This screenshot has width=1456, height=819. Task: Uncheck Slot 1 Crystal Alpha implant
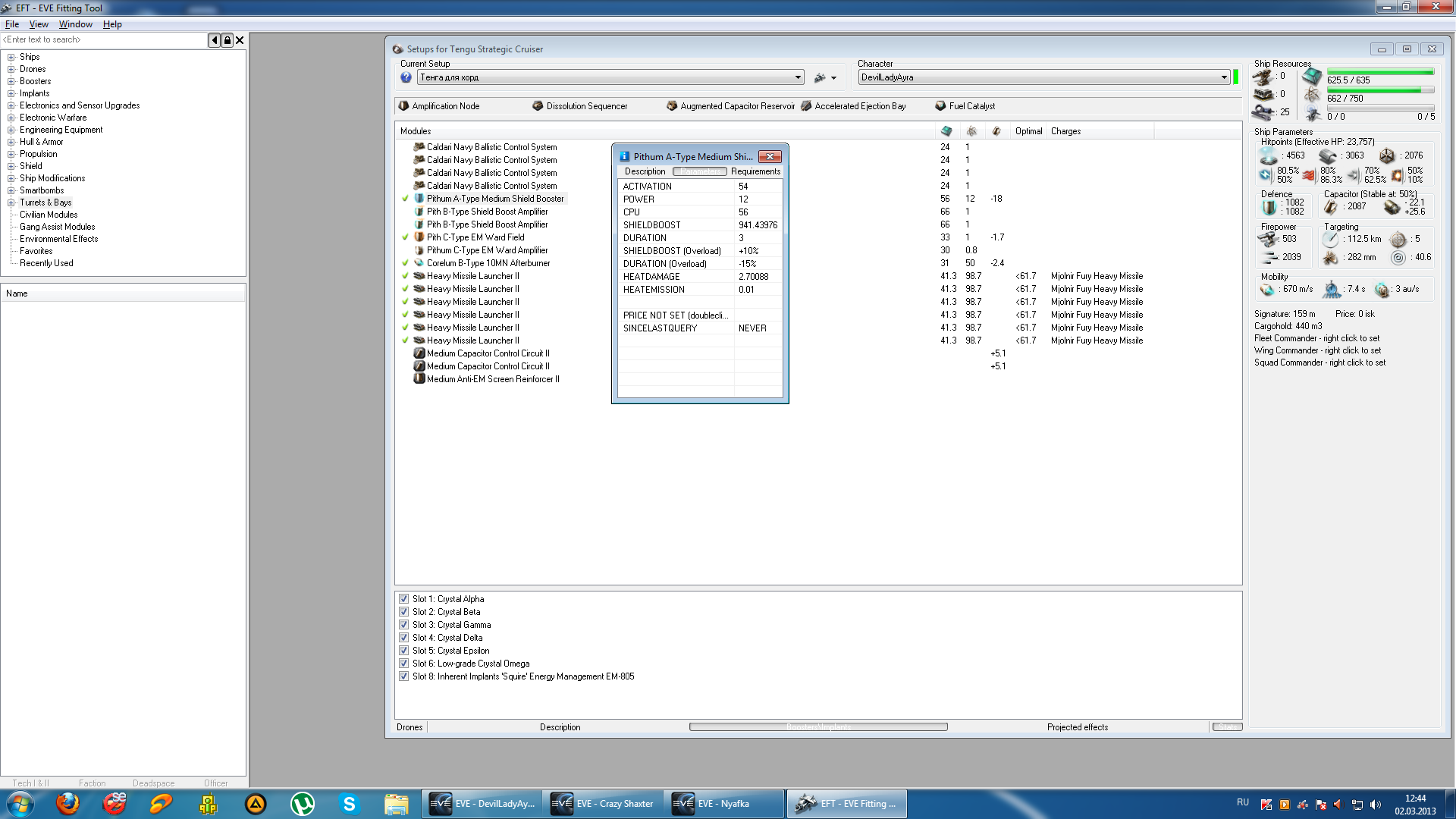pyautogui.click(x=404, y=599)
